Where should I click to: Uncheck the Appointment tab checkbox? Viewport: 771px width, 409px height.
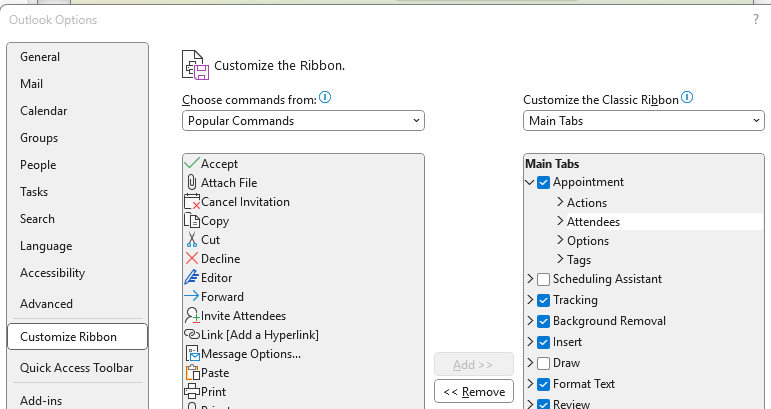tap(543, 182)
